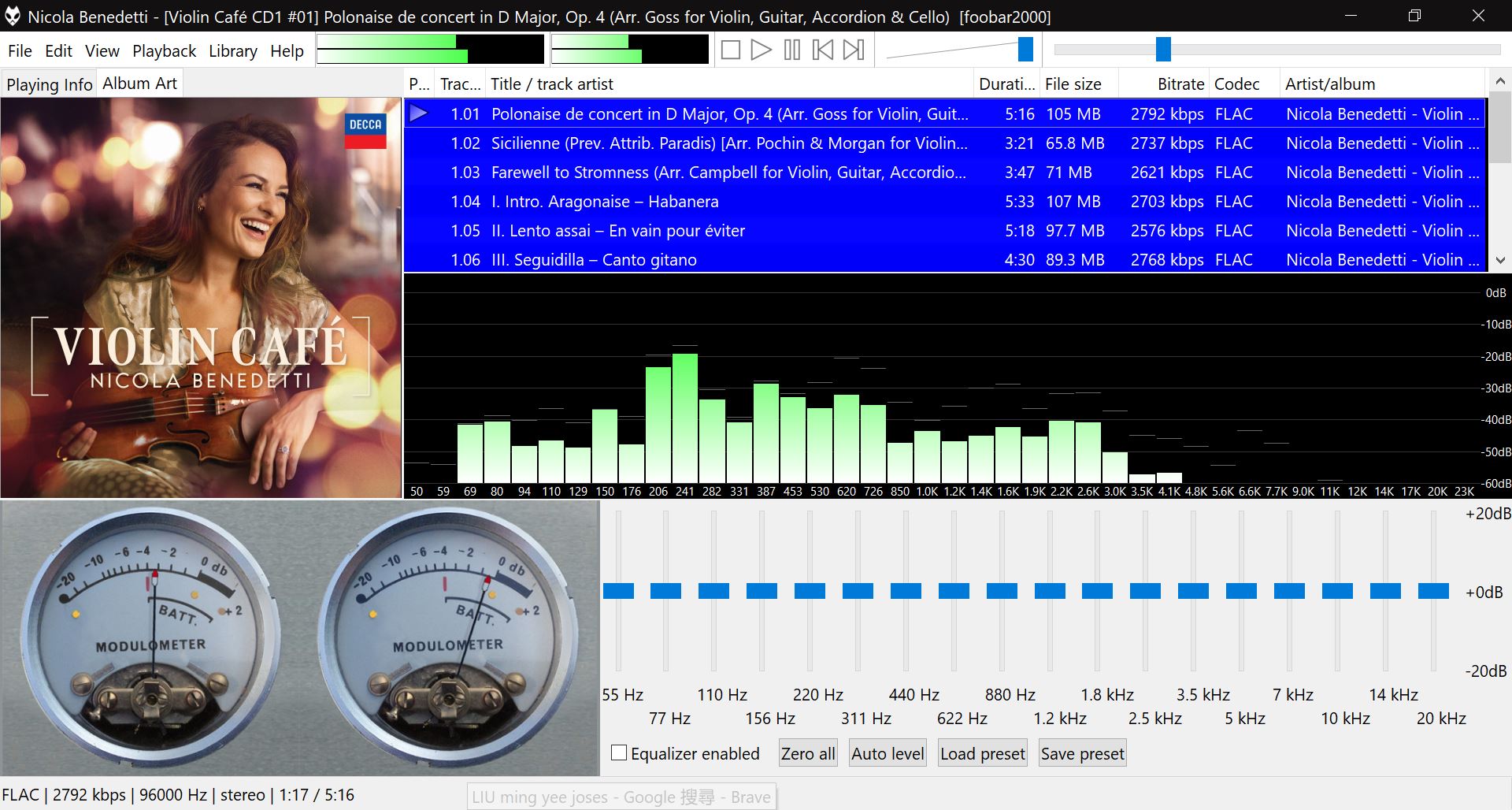Sort by Bitrate column header
This screenshot has height=810, width=1512.
(x=1164, y=84)
